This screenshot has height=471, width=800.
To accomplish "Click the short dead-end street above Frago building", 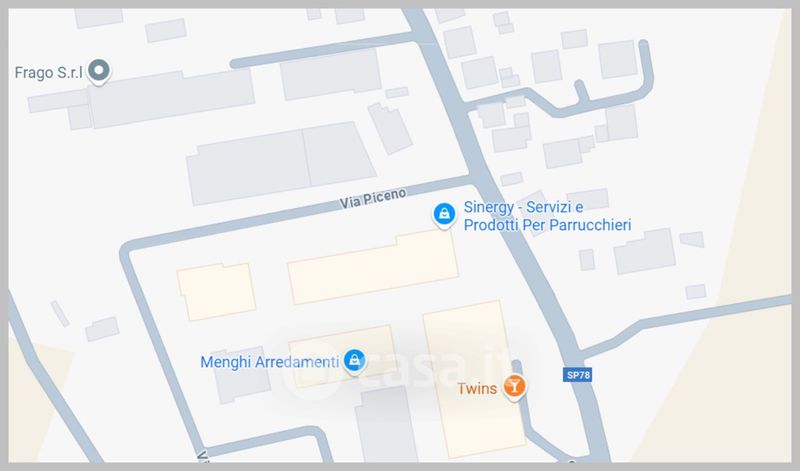I will coord(323,49).
